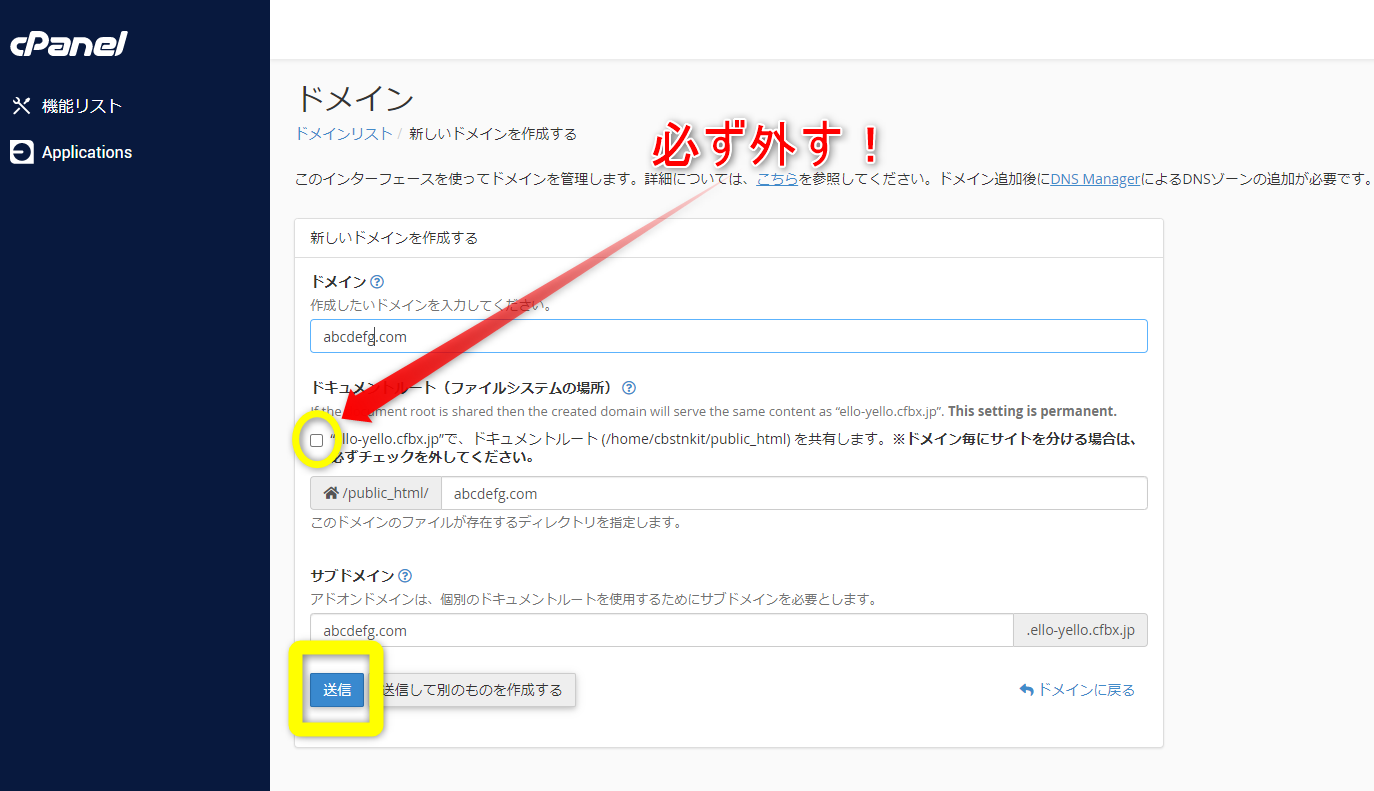Click the Applications sidebar icon
Screen dimensions: 1374x791
tap(21, 152)
